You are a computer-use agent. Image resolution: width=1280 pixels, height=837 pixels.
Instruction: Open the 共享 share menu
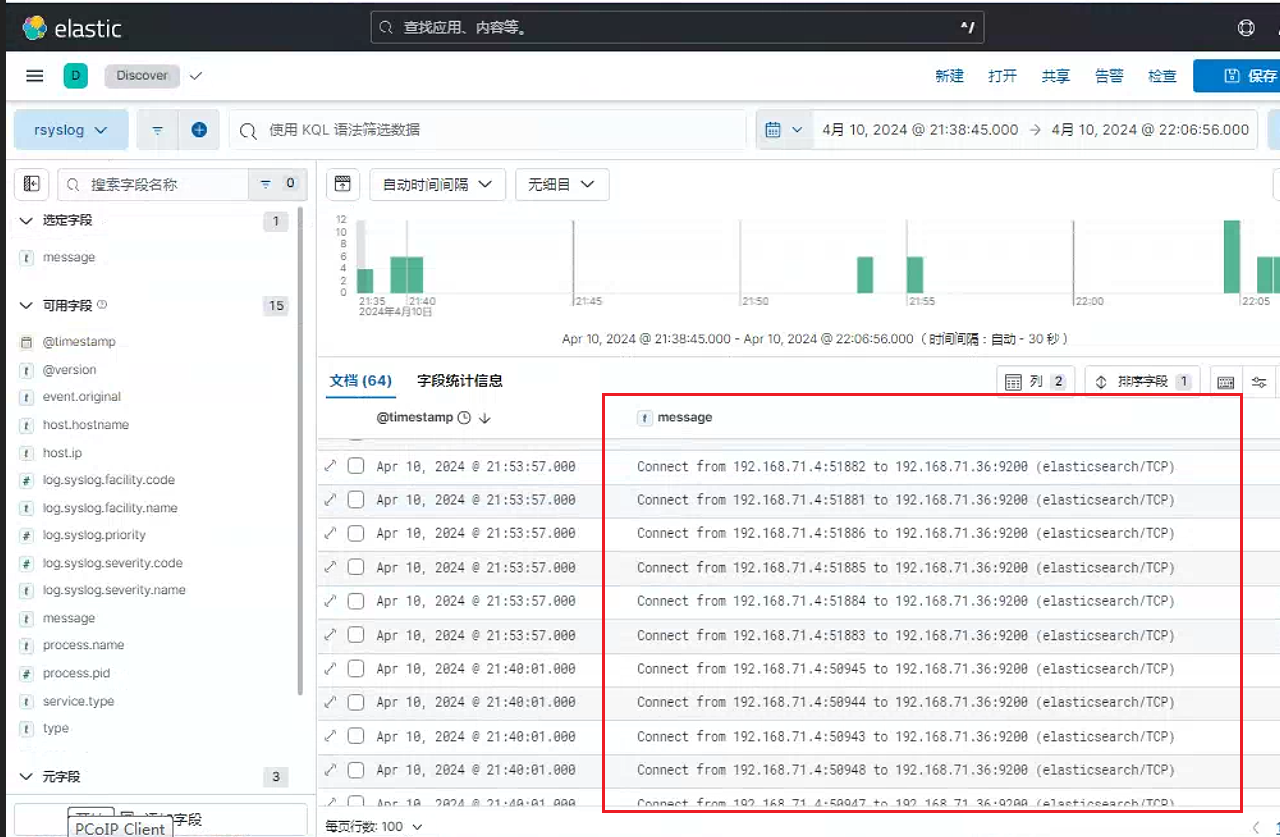coord(1056,76)
